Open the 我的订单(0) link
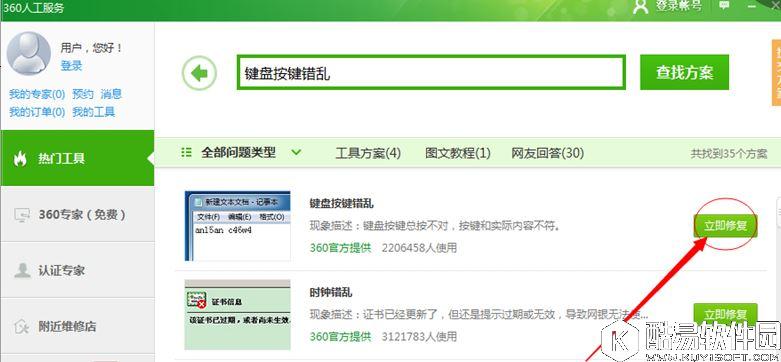Viewport: 781px width, 362px height. tap(37, 112)
